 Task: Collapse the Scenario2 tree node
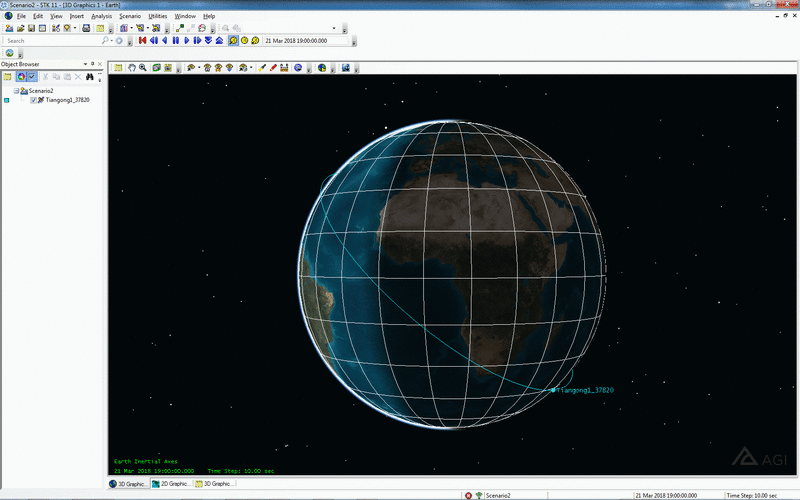tap(16, 91)
